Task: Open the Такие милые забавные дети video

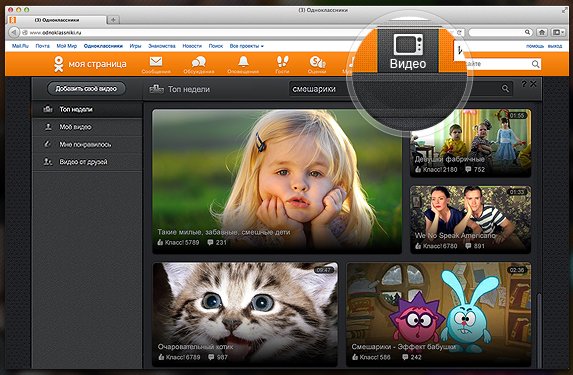Action: tap(277, 181)
